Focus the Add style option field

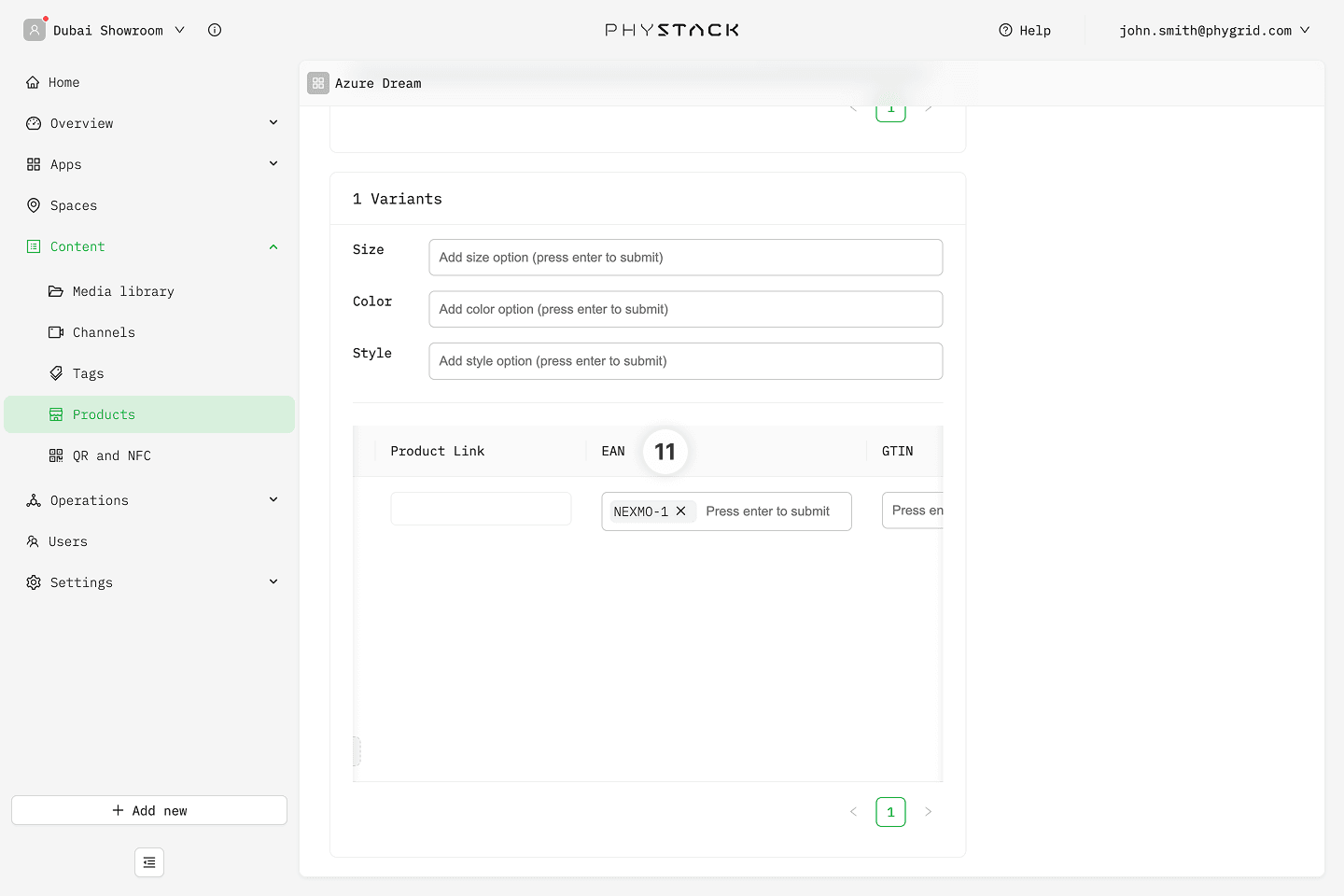(686, 361)
